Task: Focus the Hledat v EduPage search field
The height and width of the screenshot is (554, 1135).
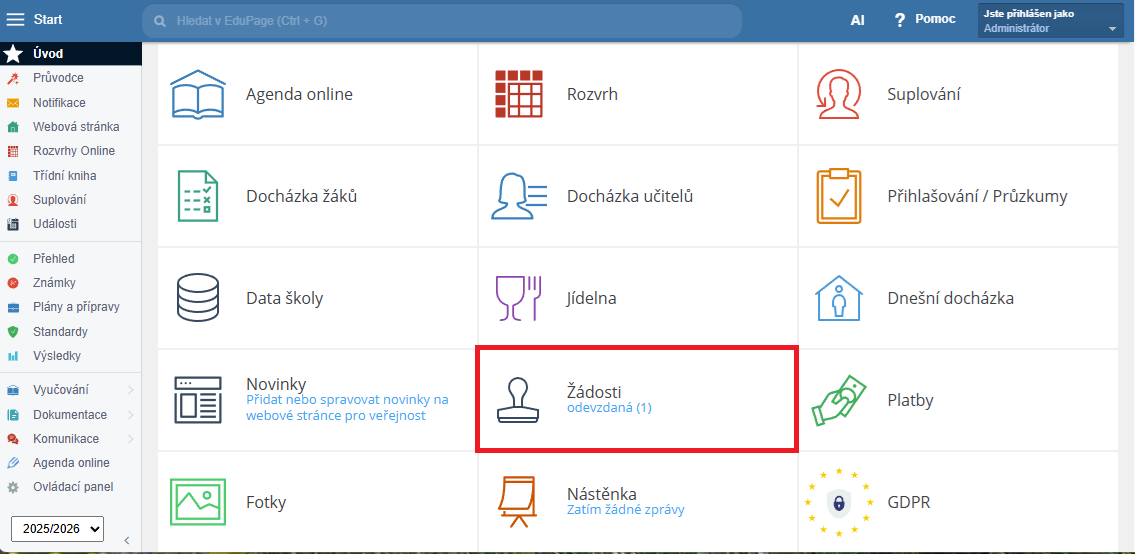Action: coord(450,20)
